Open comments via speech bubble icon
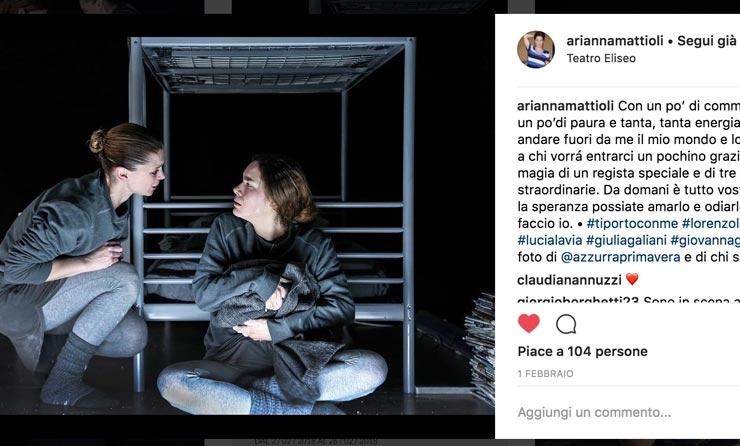The image size is (740, 446). [566, 324]
